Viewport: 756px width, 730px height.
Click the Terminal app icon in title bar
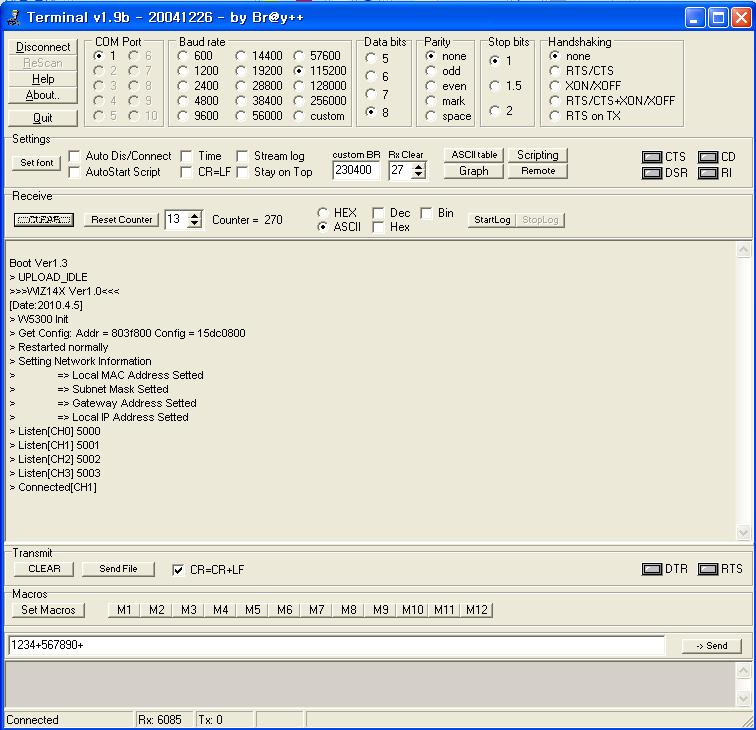pos(14,17)
